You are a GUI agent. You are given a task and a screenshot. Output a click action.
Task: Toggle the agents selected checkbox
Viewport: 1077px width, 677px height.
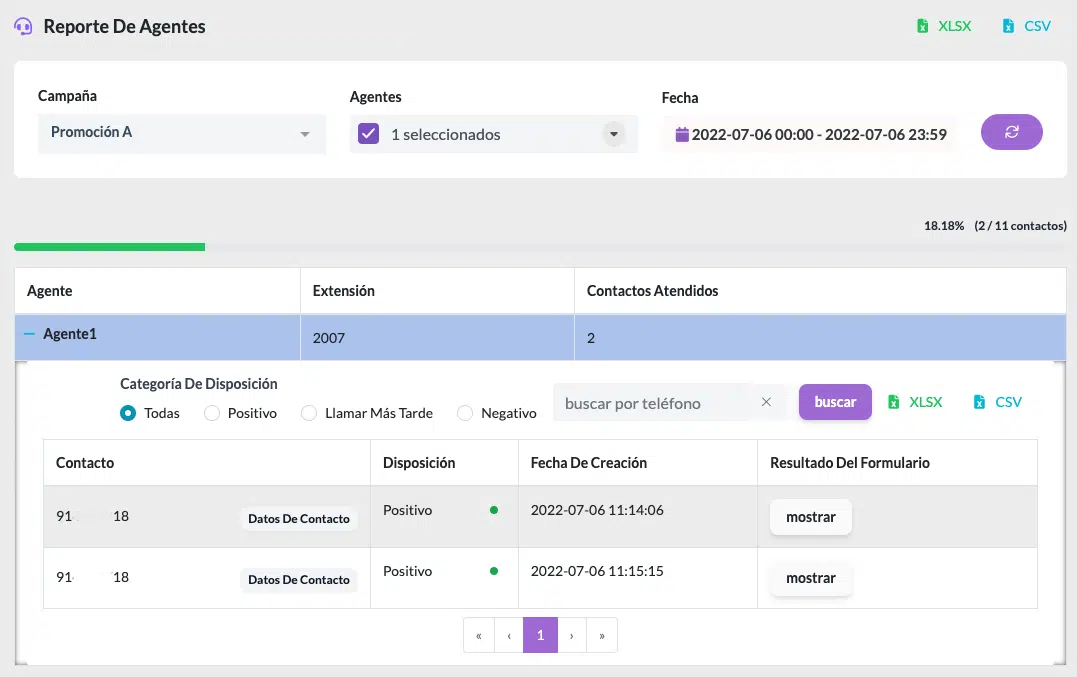369,133
